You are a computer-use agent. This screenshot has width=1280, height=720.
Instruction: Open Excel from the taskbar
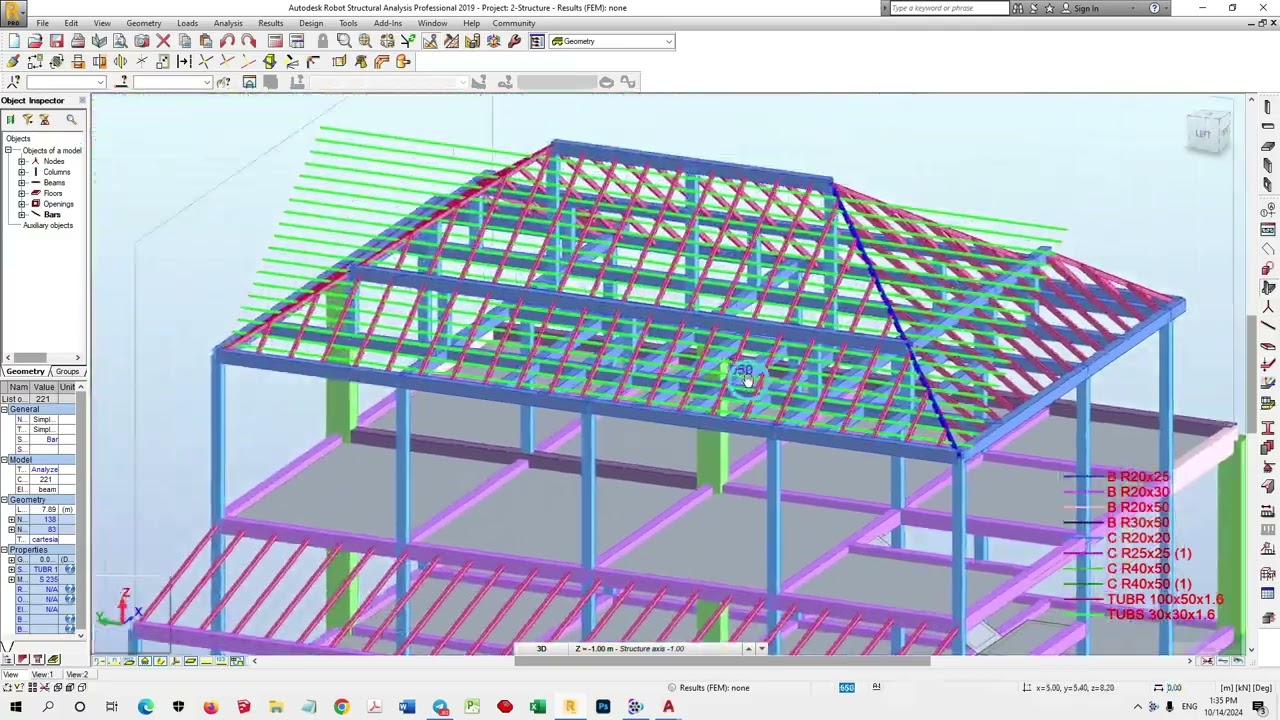pos(537,707)
